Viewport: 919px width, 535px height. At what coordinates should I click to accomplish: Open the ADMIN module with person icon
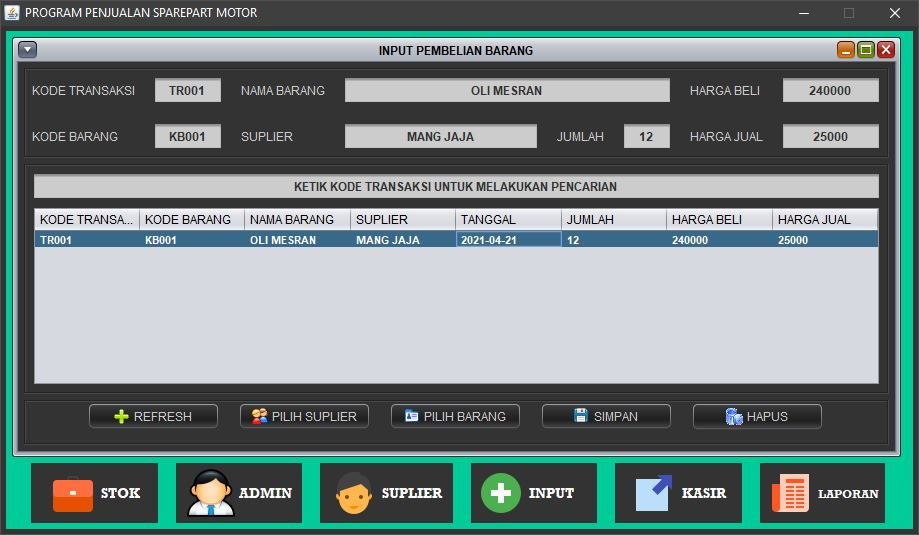pos(239,493)
